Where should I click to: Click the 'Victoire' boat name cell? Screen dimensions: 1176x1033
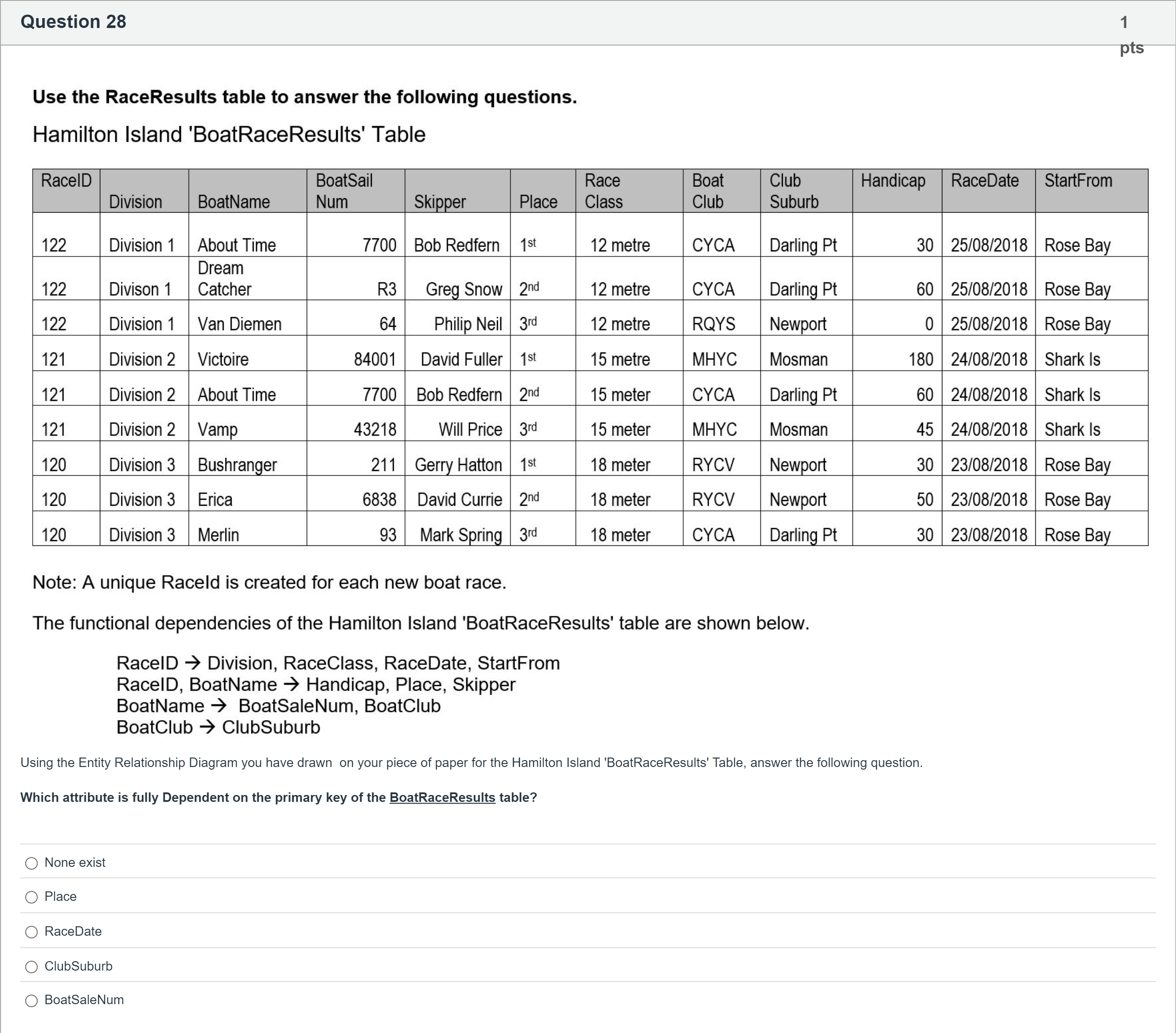[x=223, y=360]
